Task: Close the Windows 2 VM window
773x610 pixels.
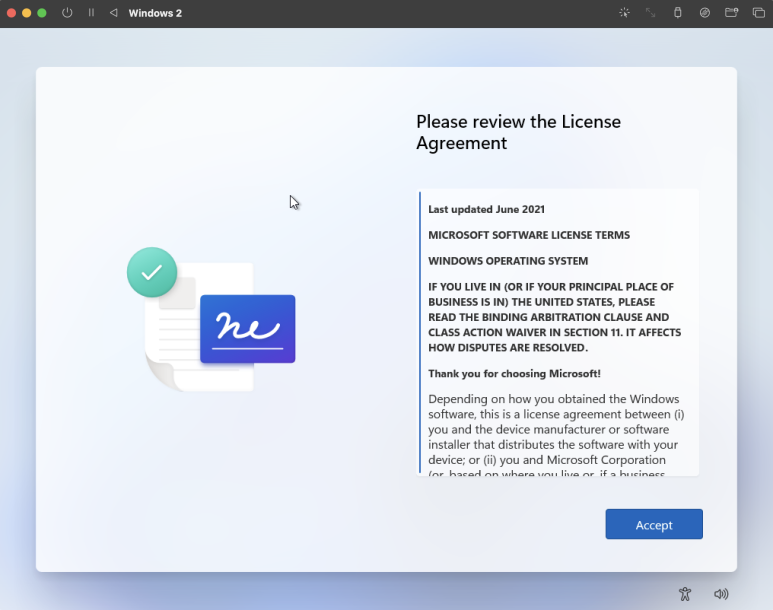Action: (11, 13)
